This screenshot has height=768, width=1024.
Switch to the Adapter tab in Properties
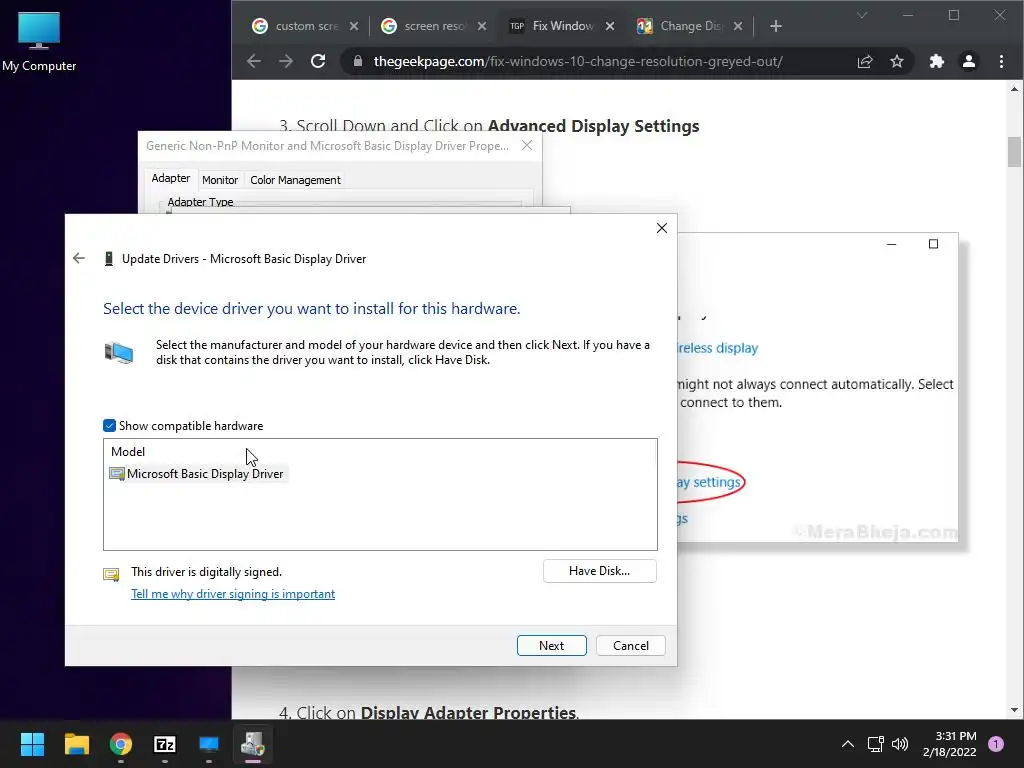(x=170, y=178)
